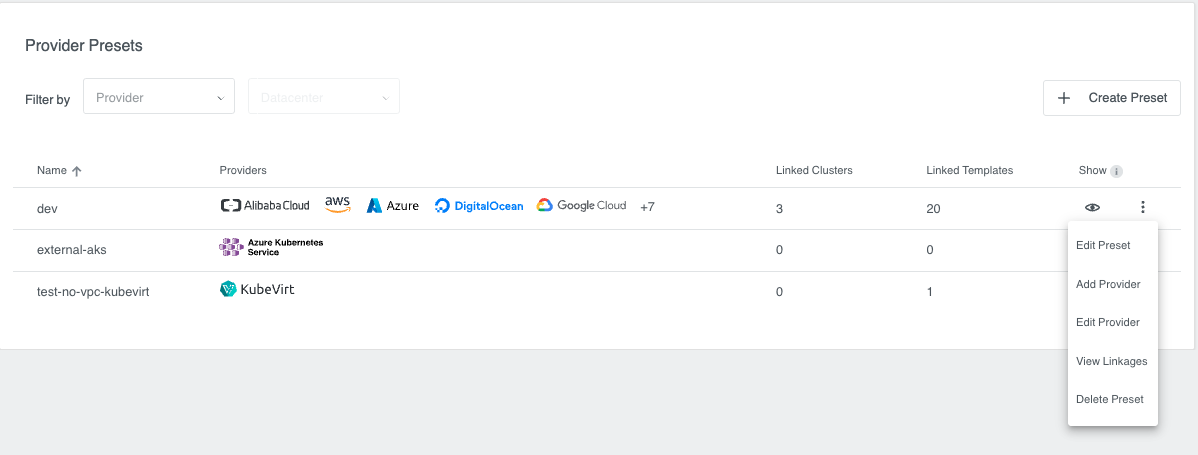The image size is (1198, 455).
Task: Sort by the Name column arrow
Action: tap(77, 171)
